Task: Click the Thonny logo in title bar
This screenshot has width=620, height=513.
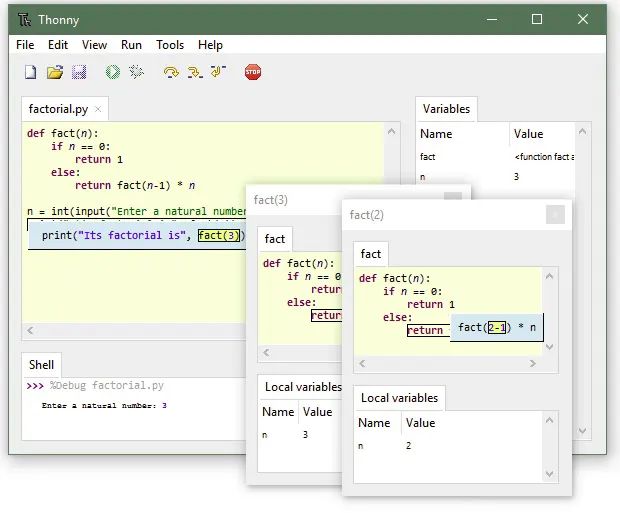Action: 25,19
